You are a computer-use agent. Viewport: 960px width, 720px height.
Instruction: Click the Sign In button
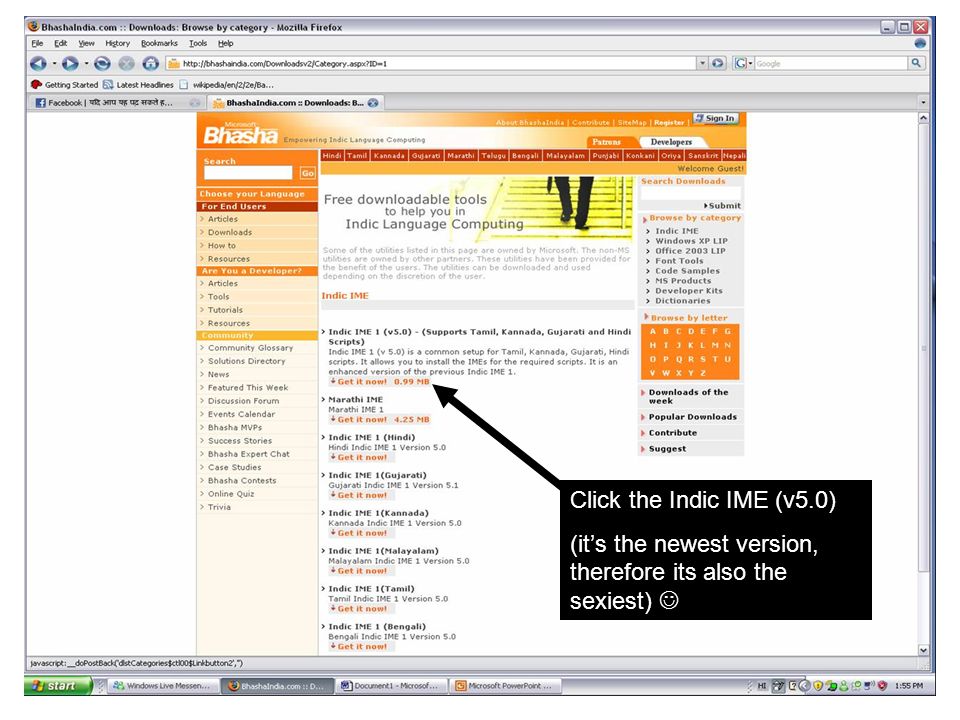(x=716, y=118)
